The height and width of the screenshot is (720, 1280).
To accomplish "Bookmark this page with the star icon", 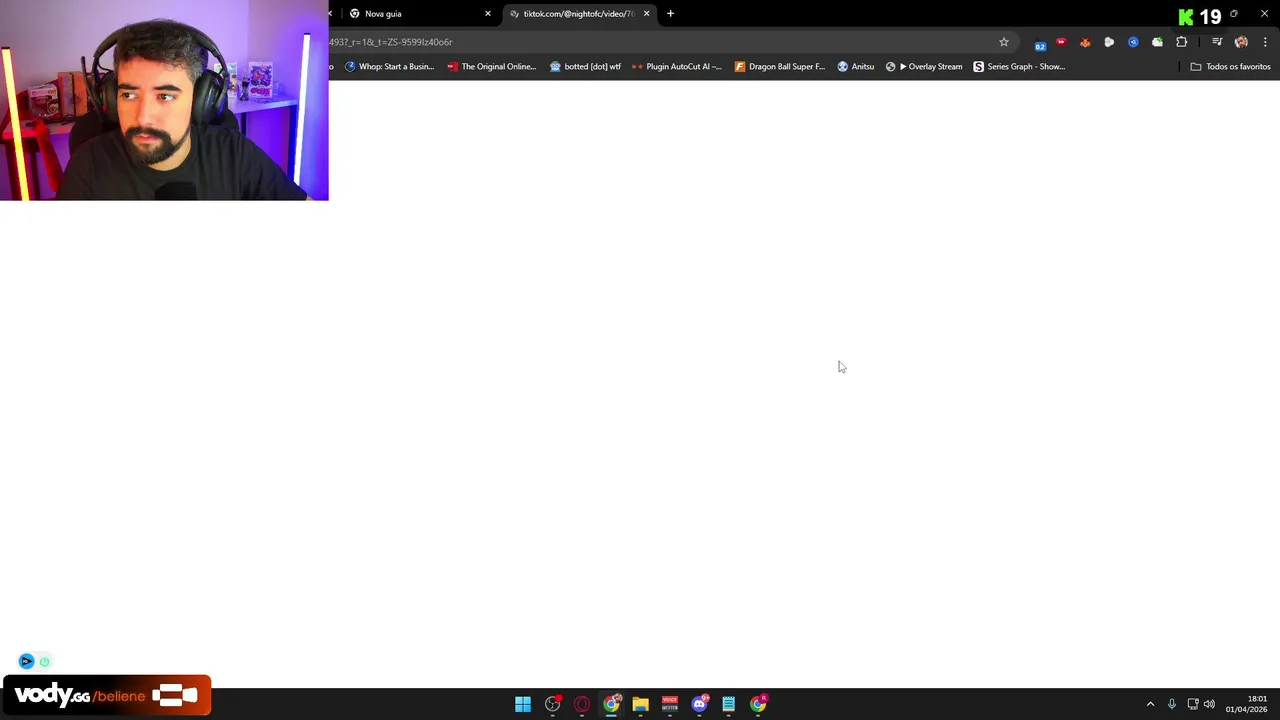I will pyautogui.click(x=1004, y=42).
